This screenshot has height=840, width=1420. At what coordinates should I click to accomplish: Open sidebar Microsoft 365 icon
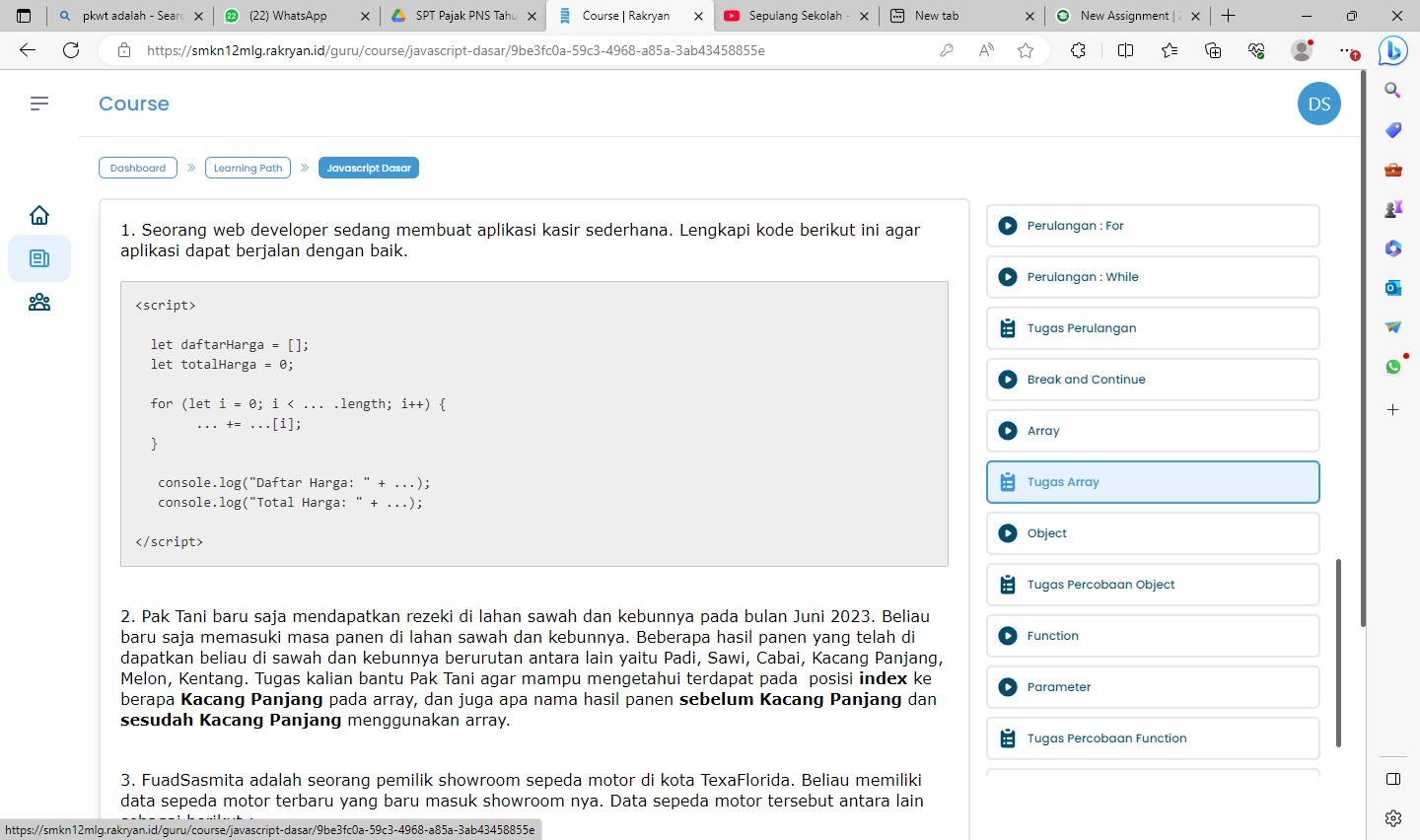(x=1392, y=247)
